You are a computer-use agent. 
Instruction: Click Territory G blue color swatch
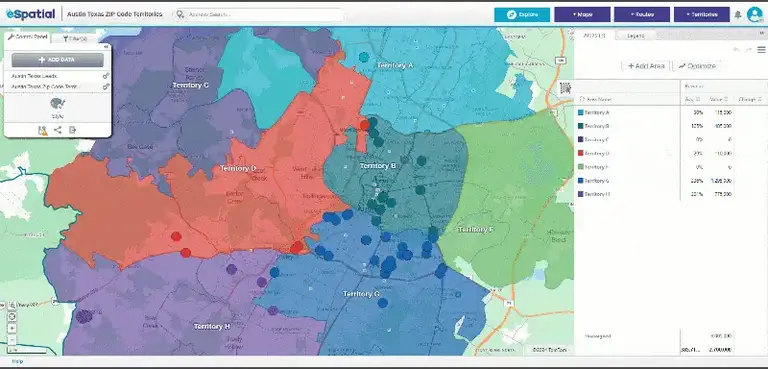[x=580, y=181]
